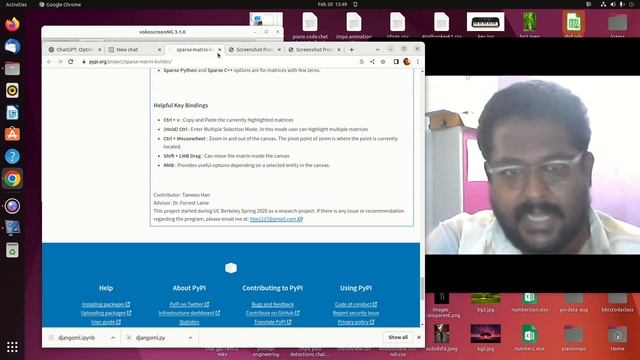This screenshot has height=360, width=640.
Task: Open Ubuntu Software store icon
Action: 12,134
